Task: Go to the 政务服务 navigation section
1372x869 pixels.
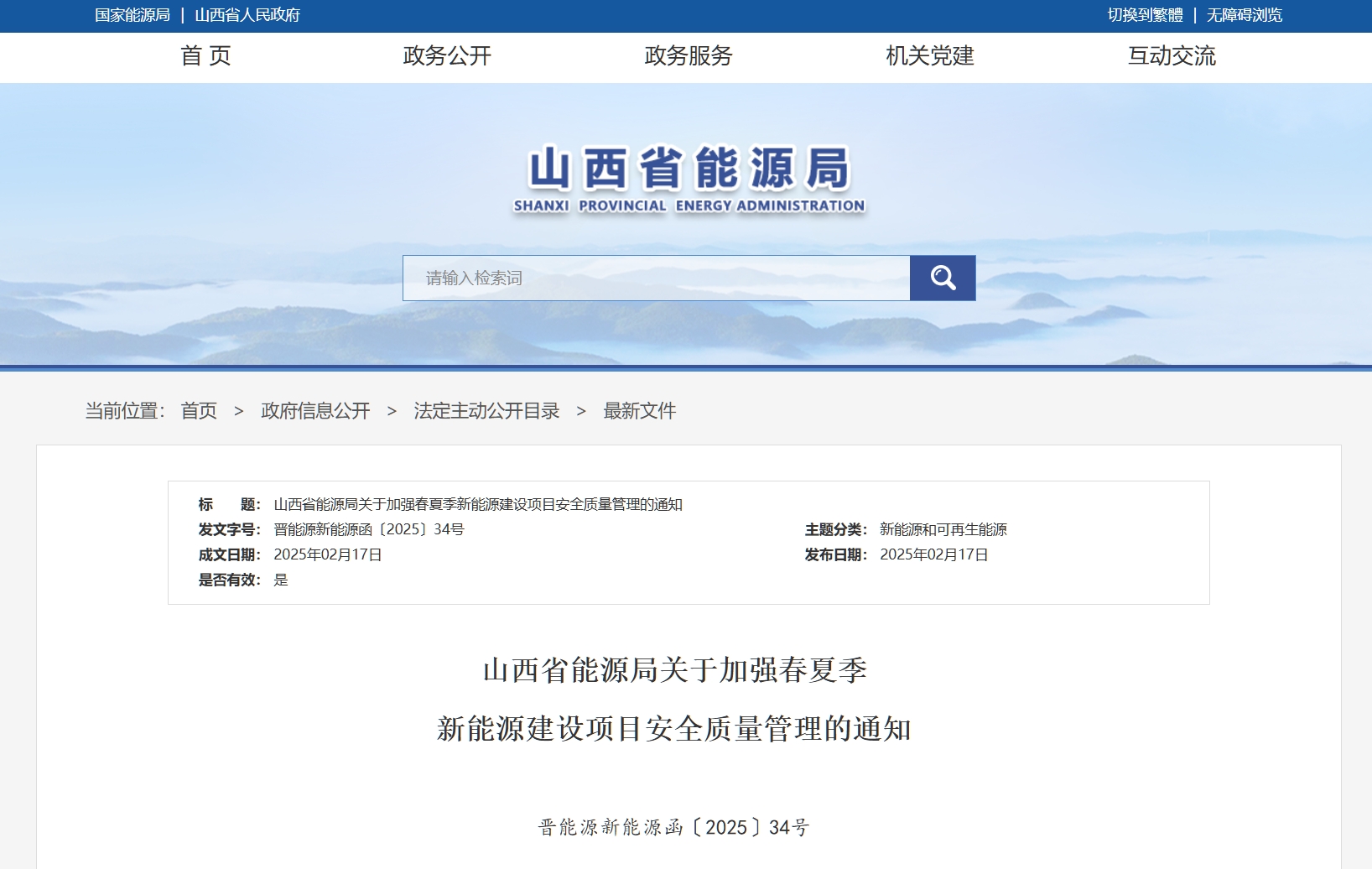Action: (x=689, y=56)
